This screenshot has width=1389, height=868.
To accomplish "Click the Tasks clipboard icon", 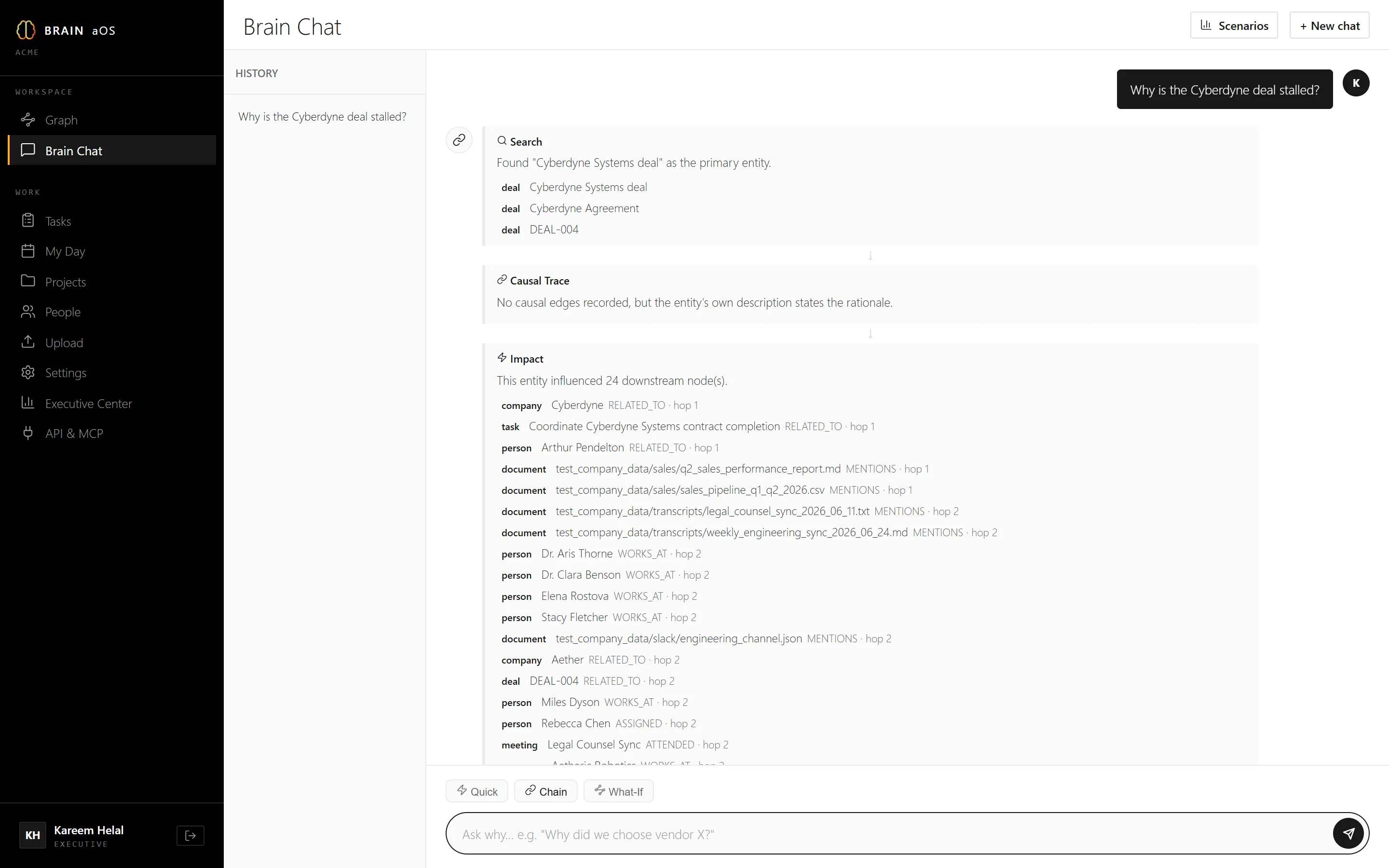I will click(x=27, y=220).
